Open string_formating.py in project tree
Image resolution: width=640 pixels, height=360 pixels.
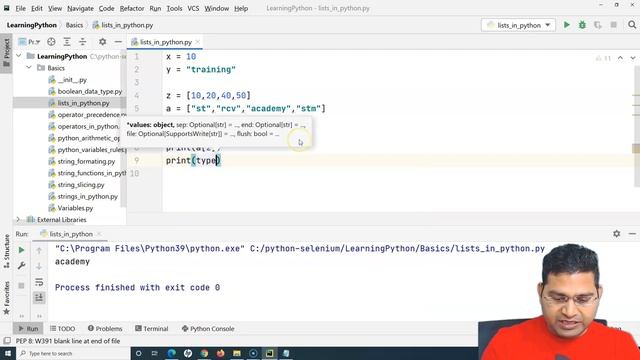coord(86,161)
